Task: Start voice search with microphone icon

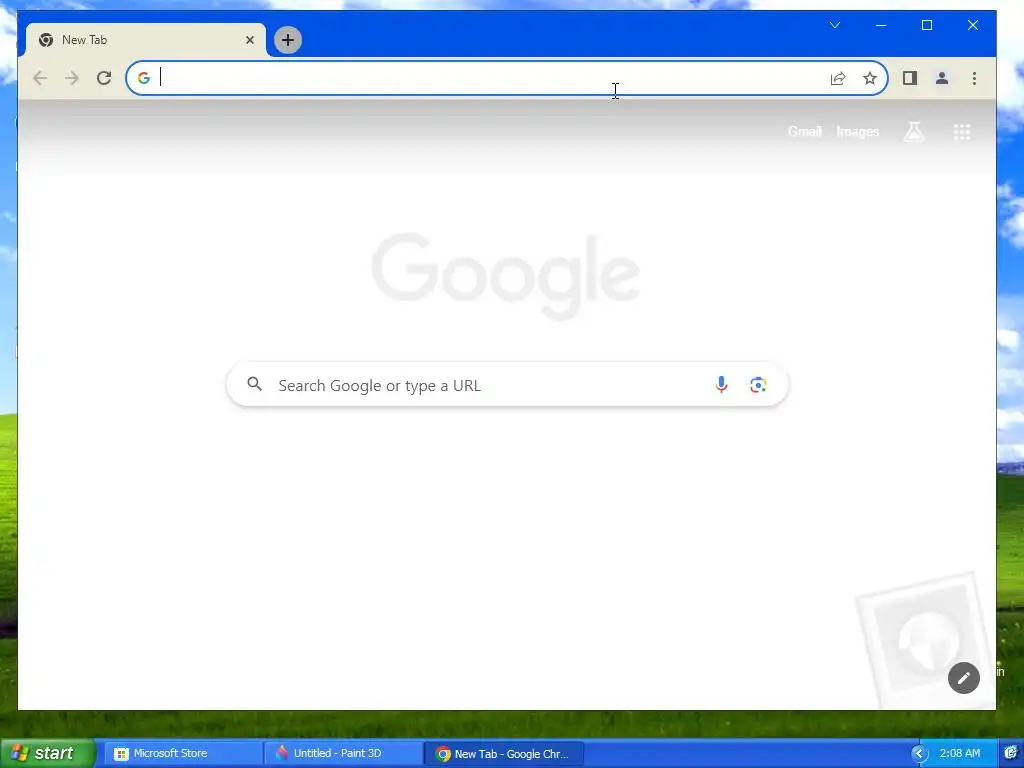Action: point(721,385)
